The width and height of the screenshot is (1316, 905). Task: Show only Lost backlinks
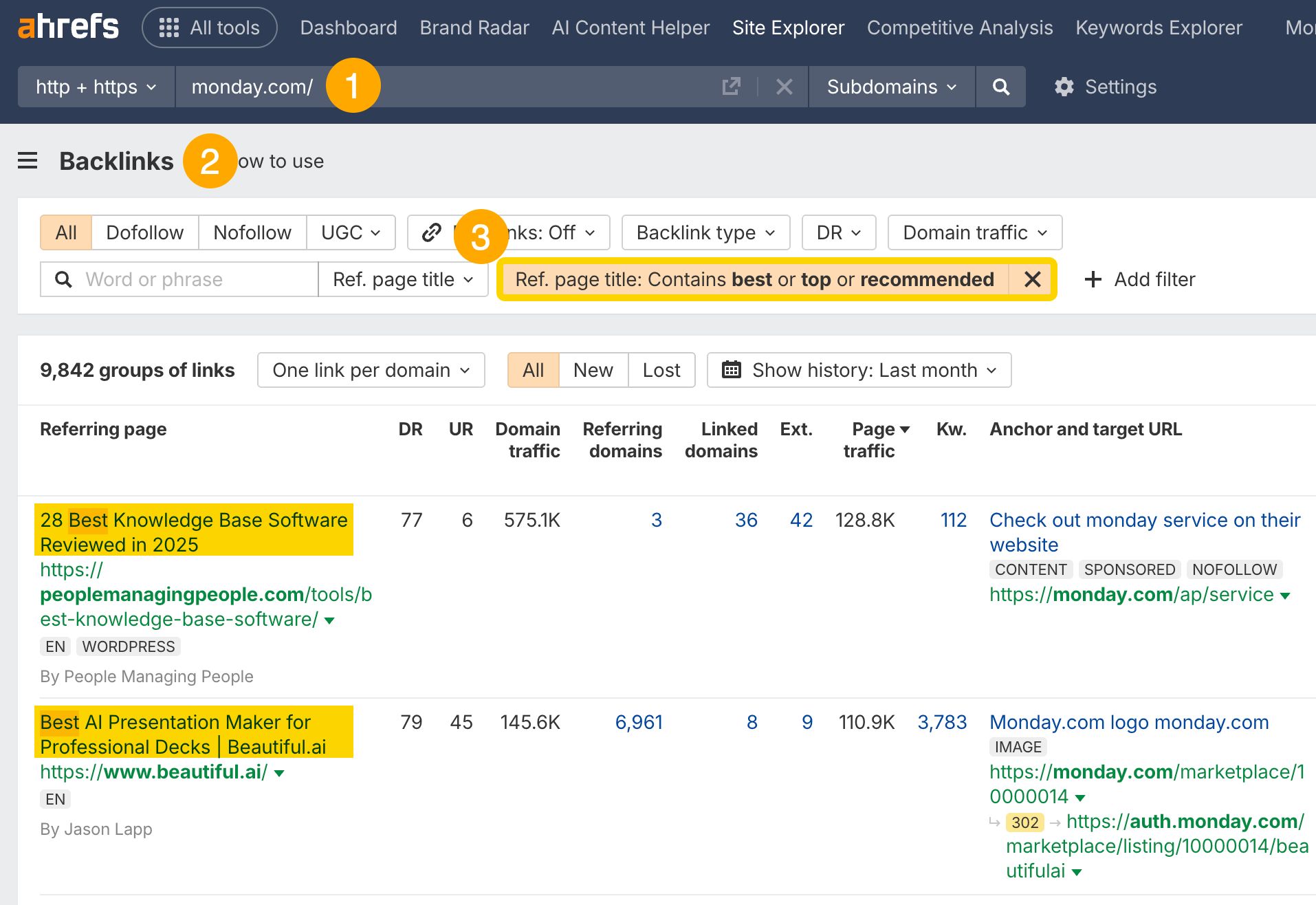[x=661, y=370]
